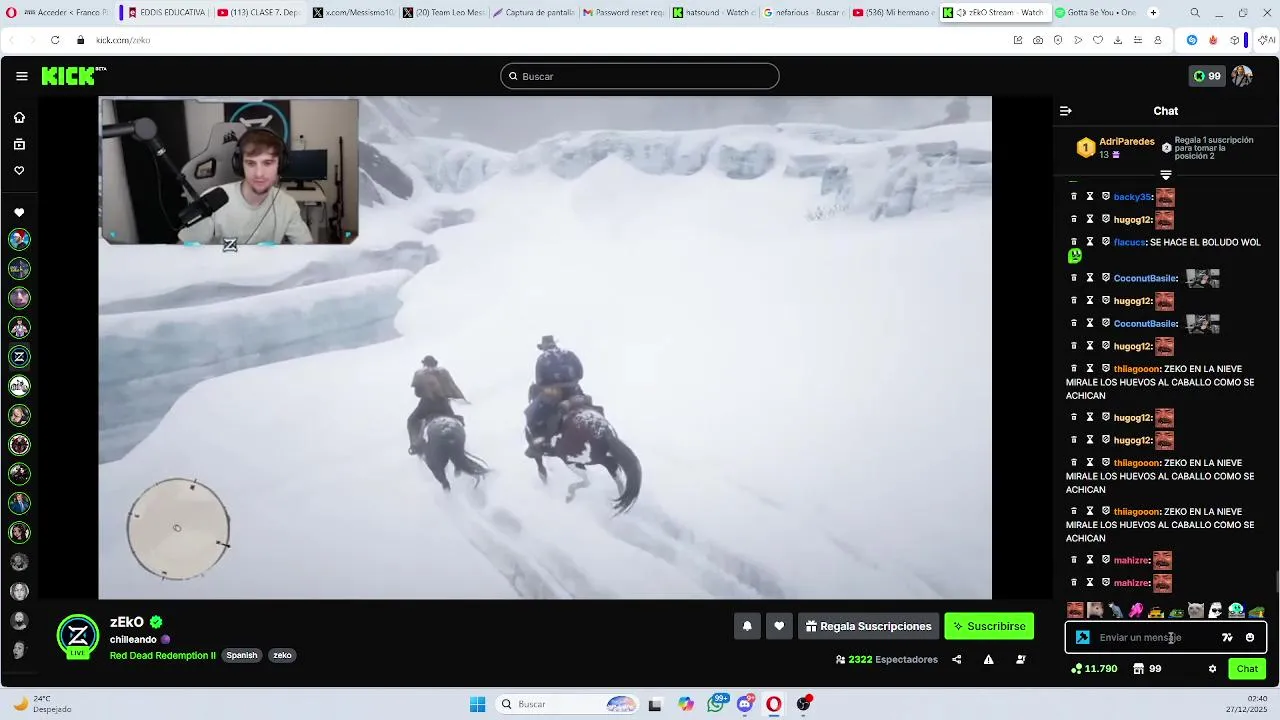This screenshot has width=1280, height=720.
Task: Click username backy35 in chat
Action: click(1132, 197)
